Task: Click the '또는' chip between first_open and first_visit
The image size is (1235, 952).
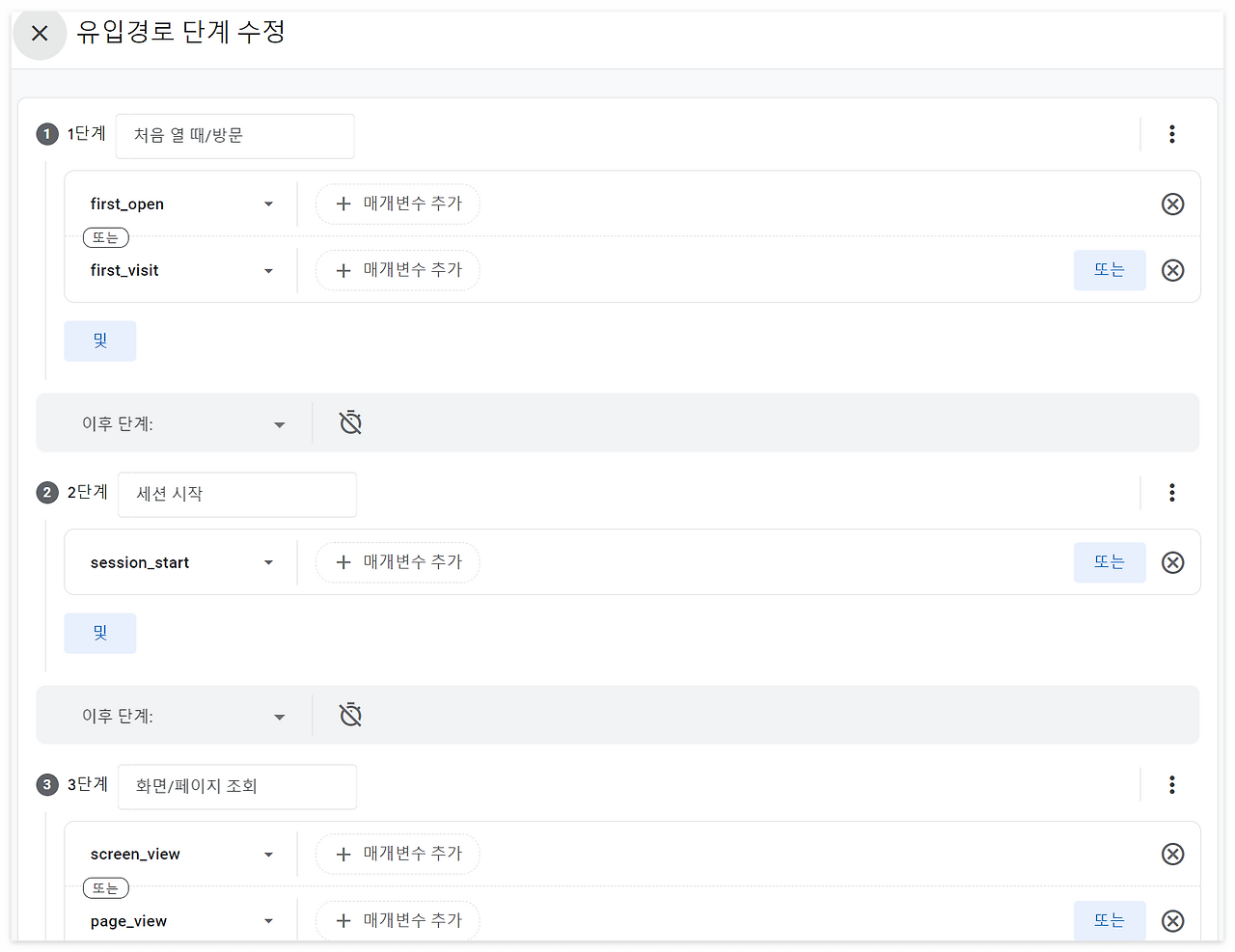Action: tap(105, 236)
